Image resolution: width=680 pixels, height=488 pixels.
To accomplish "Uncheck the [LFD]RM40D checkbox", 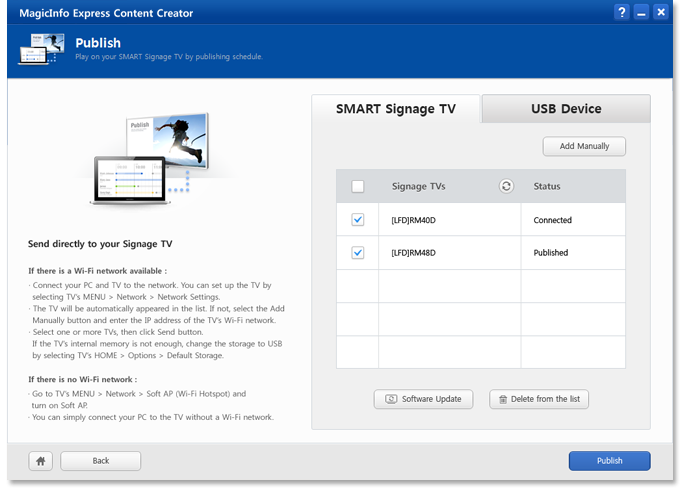I will click(357, 220).
